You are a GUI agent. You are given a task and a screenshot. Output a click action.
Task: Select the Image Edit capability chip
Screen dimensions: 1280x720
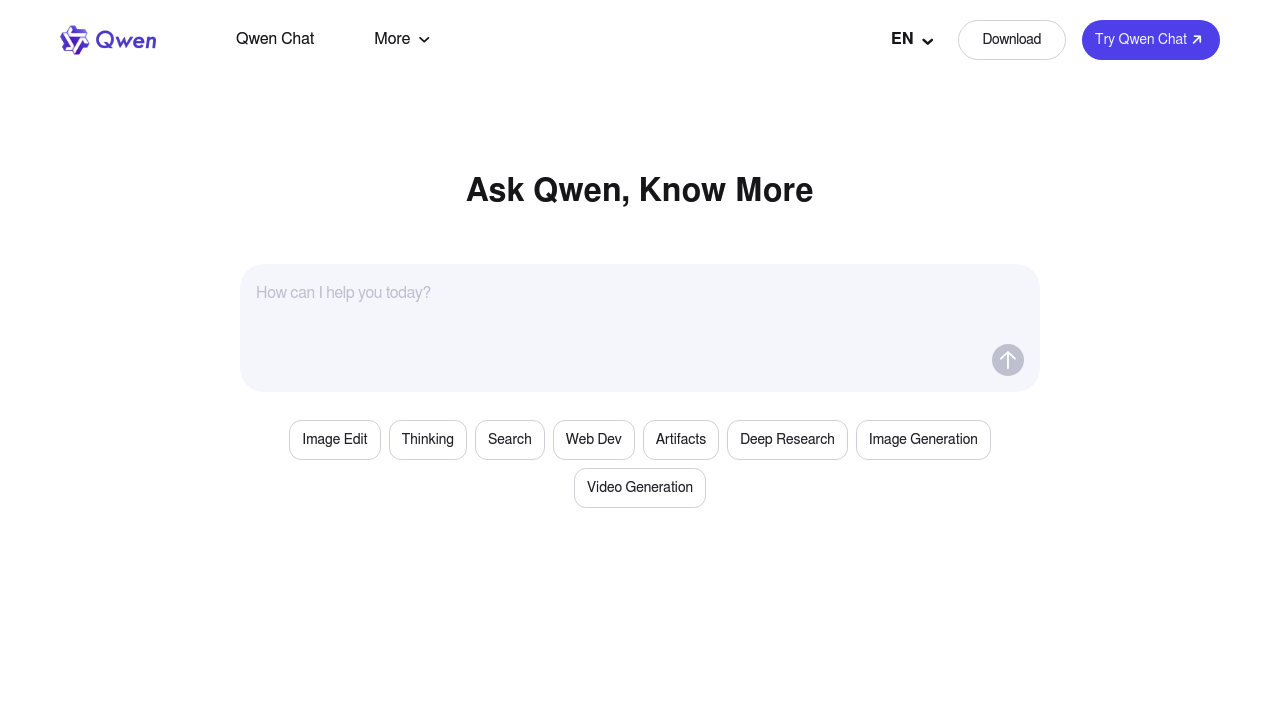click(334, 440)
